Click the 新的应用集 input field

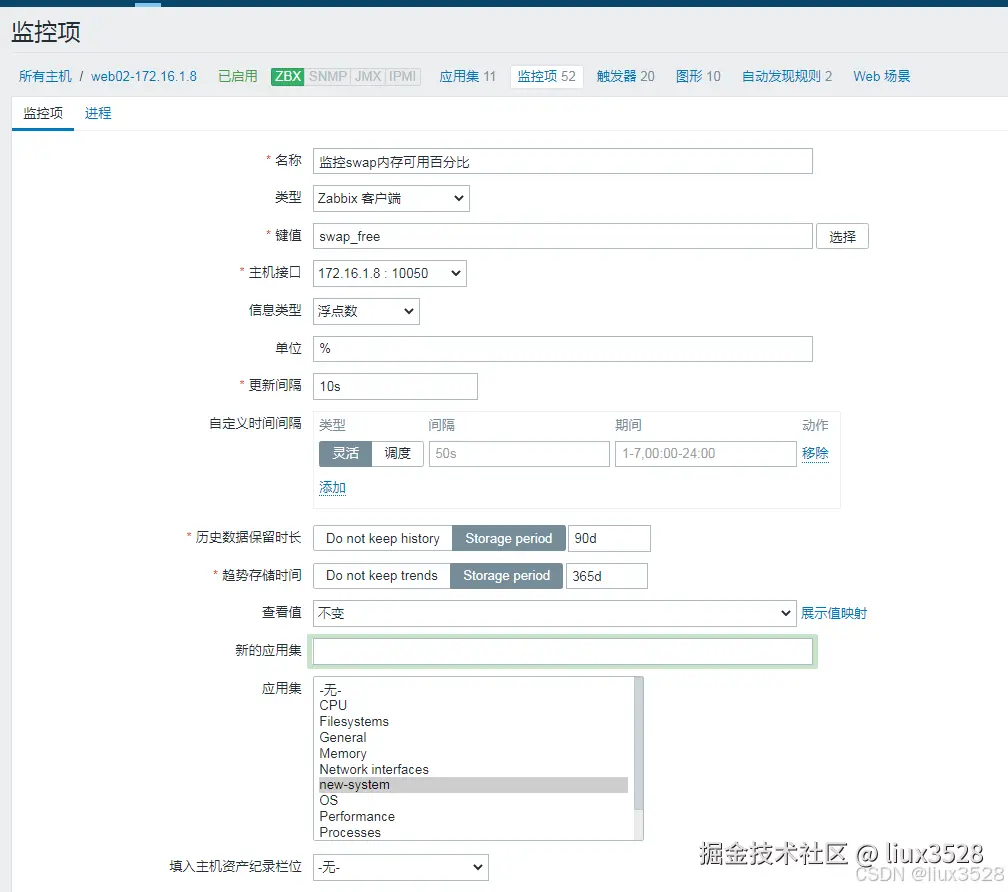(x=562, y=652)
